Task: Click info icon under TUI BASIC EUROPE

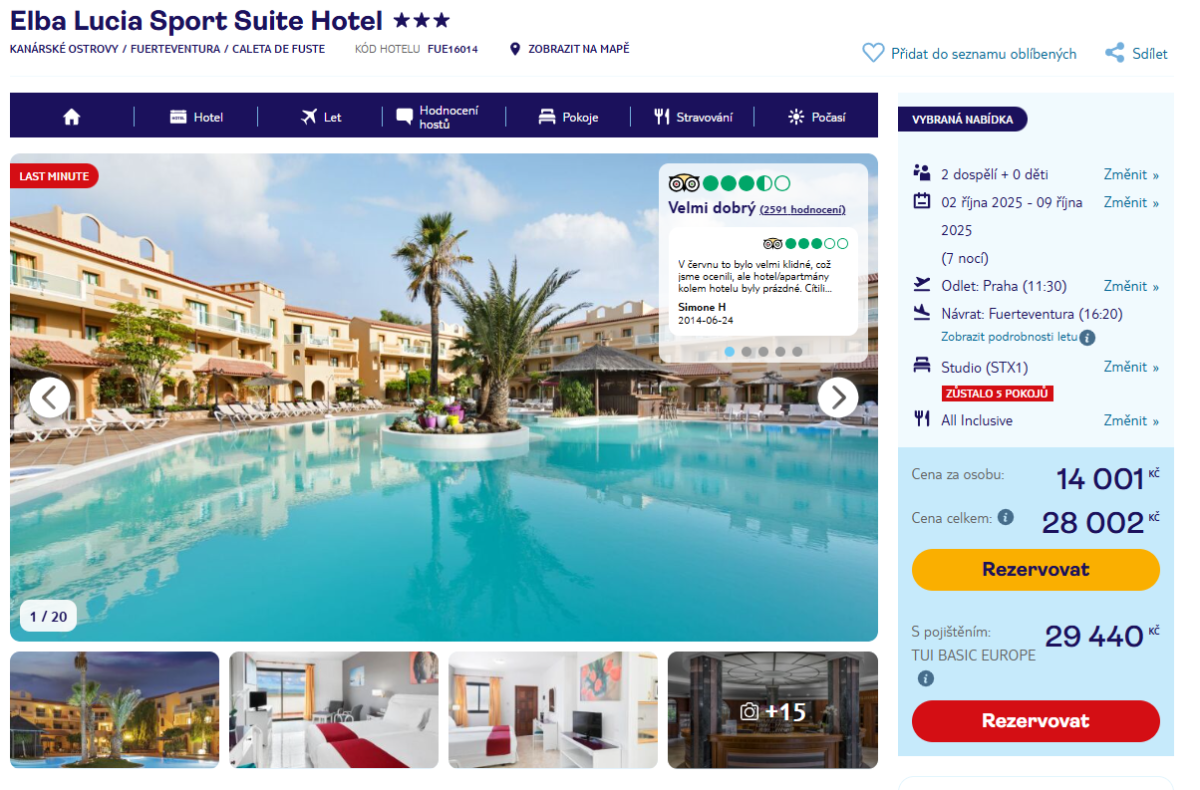Action: click(926, 678)
